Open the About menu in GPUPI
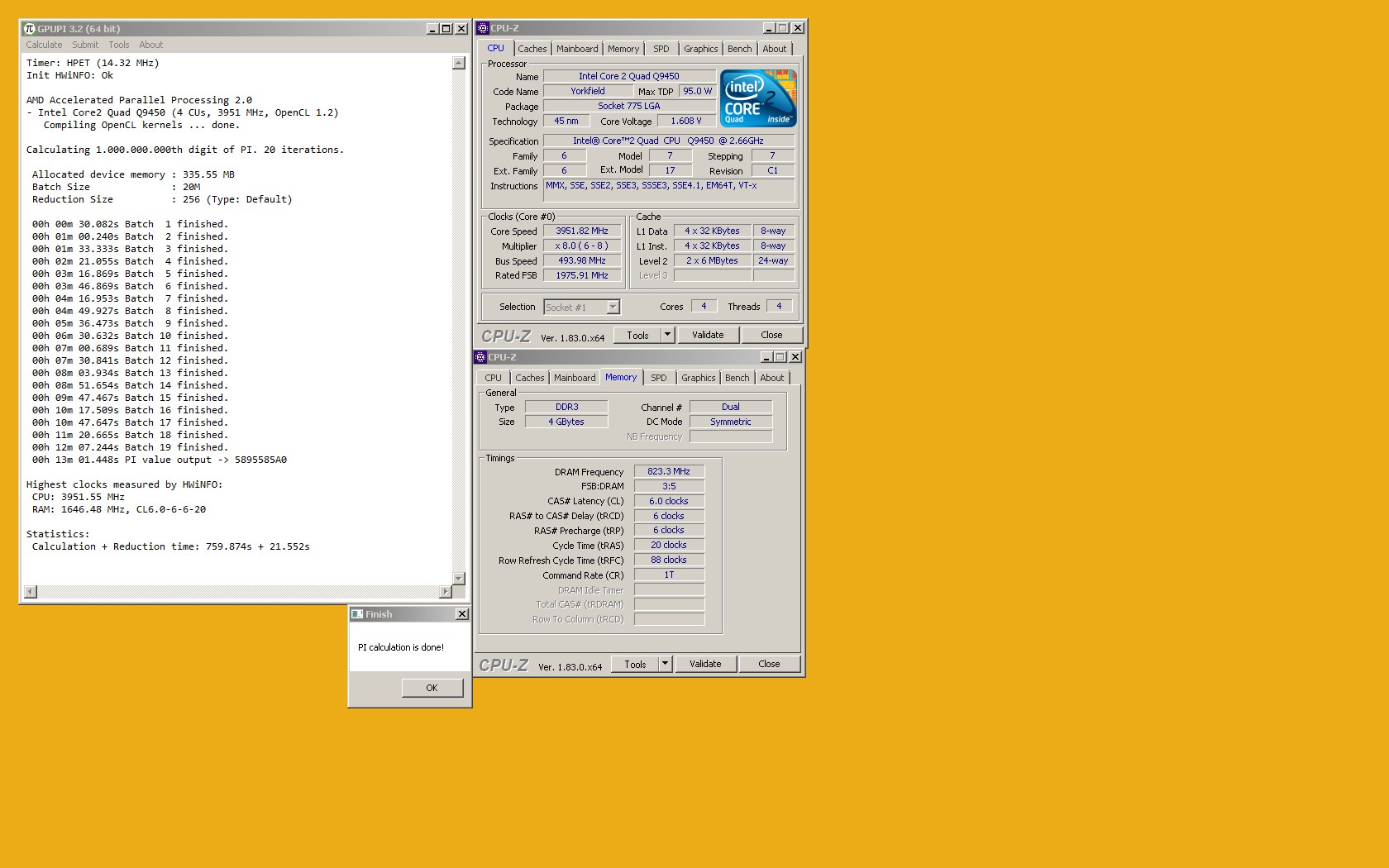Screen dimensions: 1389x868 pos(150,45)
